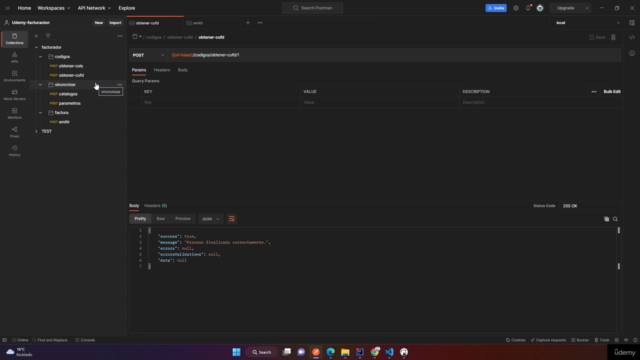Select the Preview response view
640x360 pixels.
pos(182,219)
